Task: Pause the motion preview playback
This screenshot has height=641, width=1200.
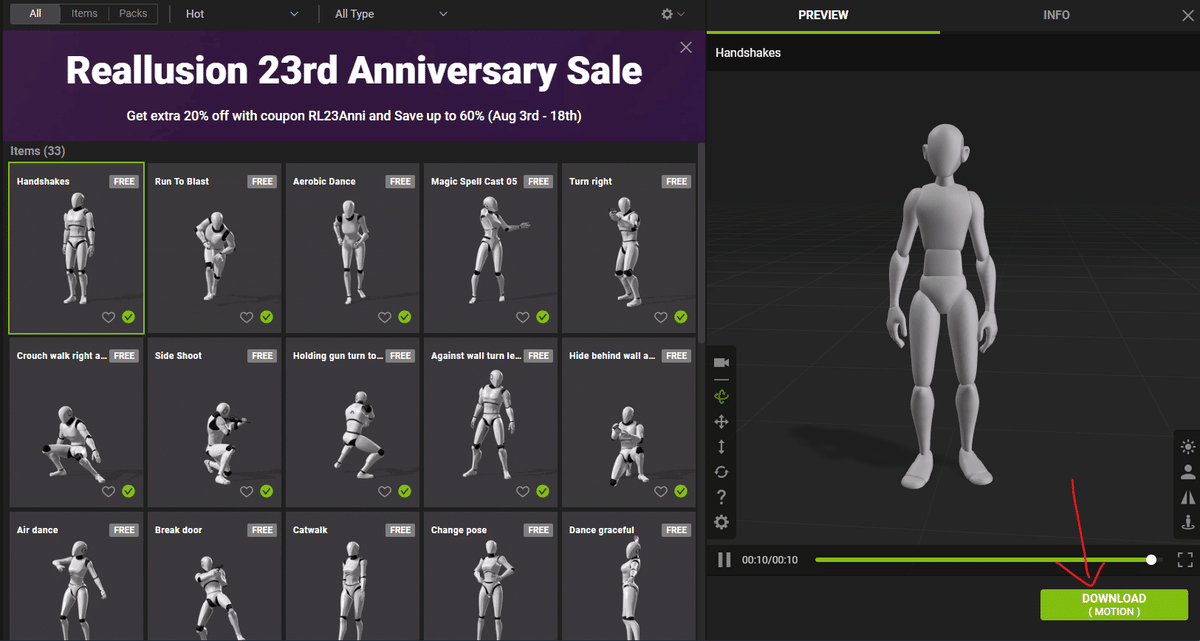Action: pyautogui.click(x=724, y=560)
